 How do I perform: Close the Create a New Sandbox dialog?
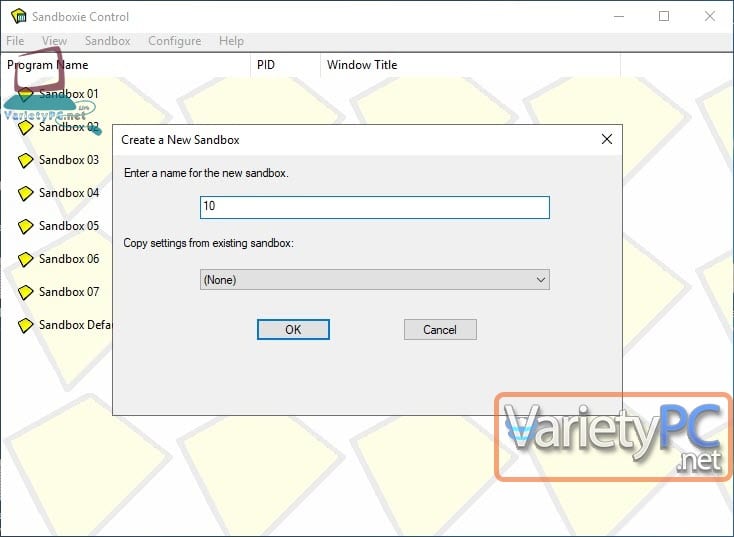point(607,139)
